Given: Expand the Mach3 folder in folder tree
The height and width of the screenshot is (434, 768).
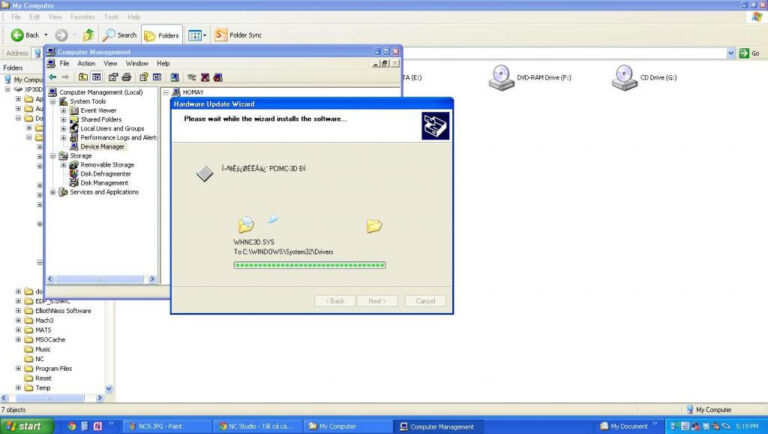Looking at the screenshot, I should tap(18, 320).
